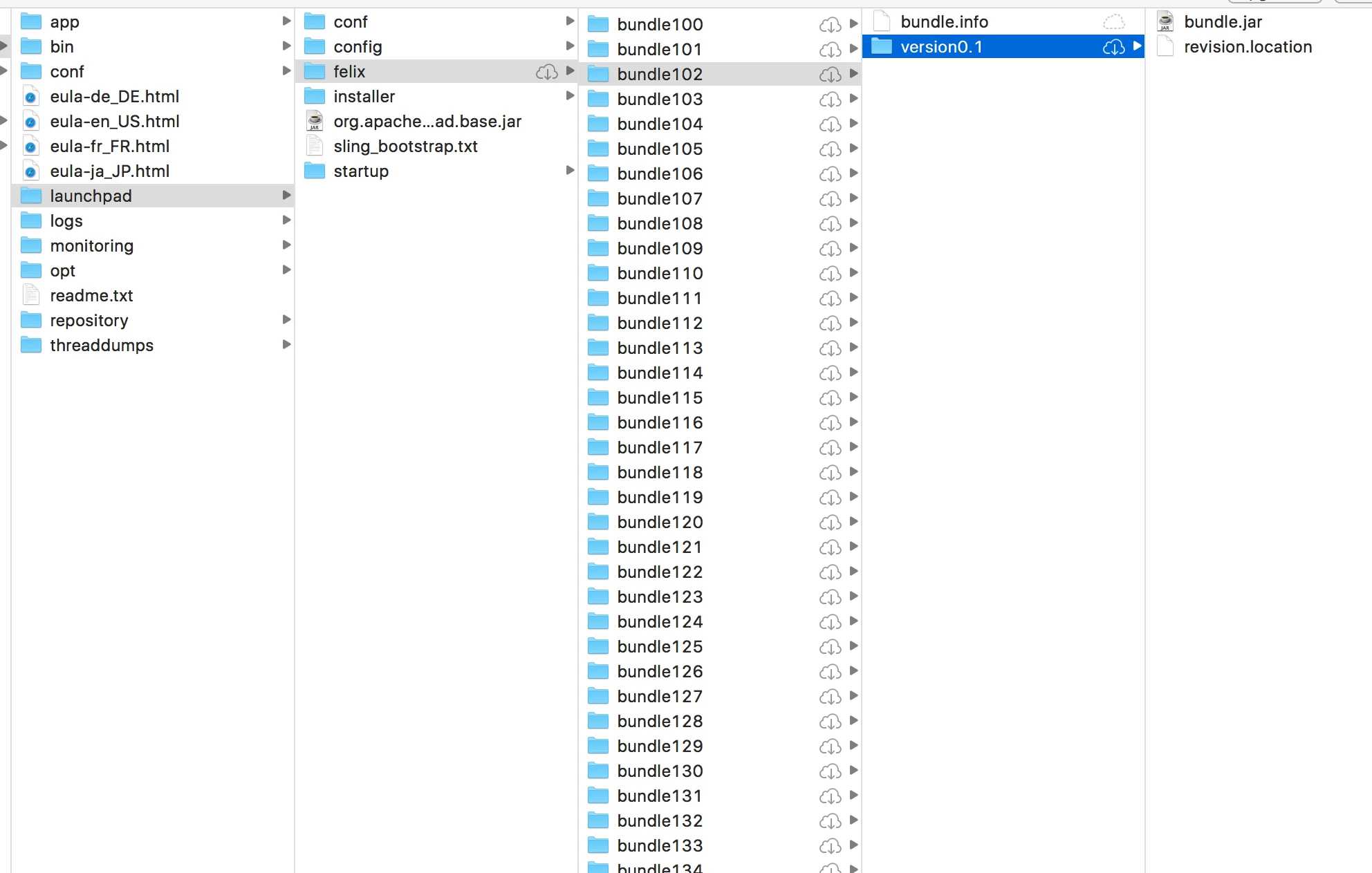
Task: Click the org.apache base jar file icon
Action: tap(315, 122)
